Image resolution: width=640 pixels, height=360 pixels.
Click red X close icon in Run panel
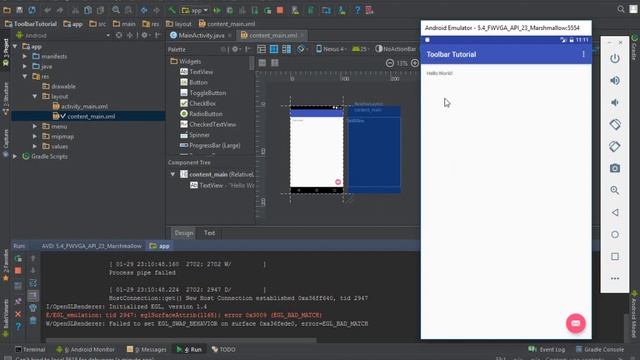(18, 314)
